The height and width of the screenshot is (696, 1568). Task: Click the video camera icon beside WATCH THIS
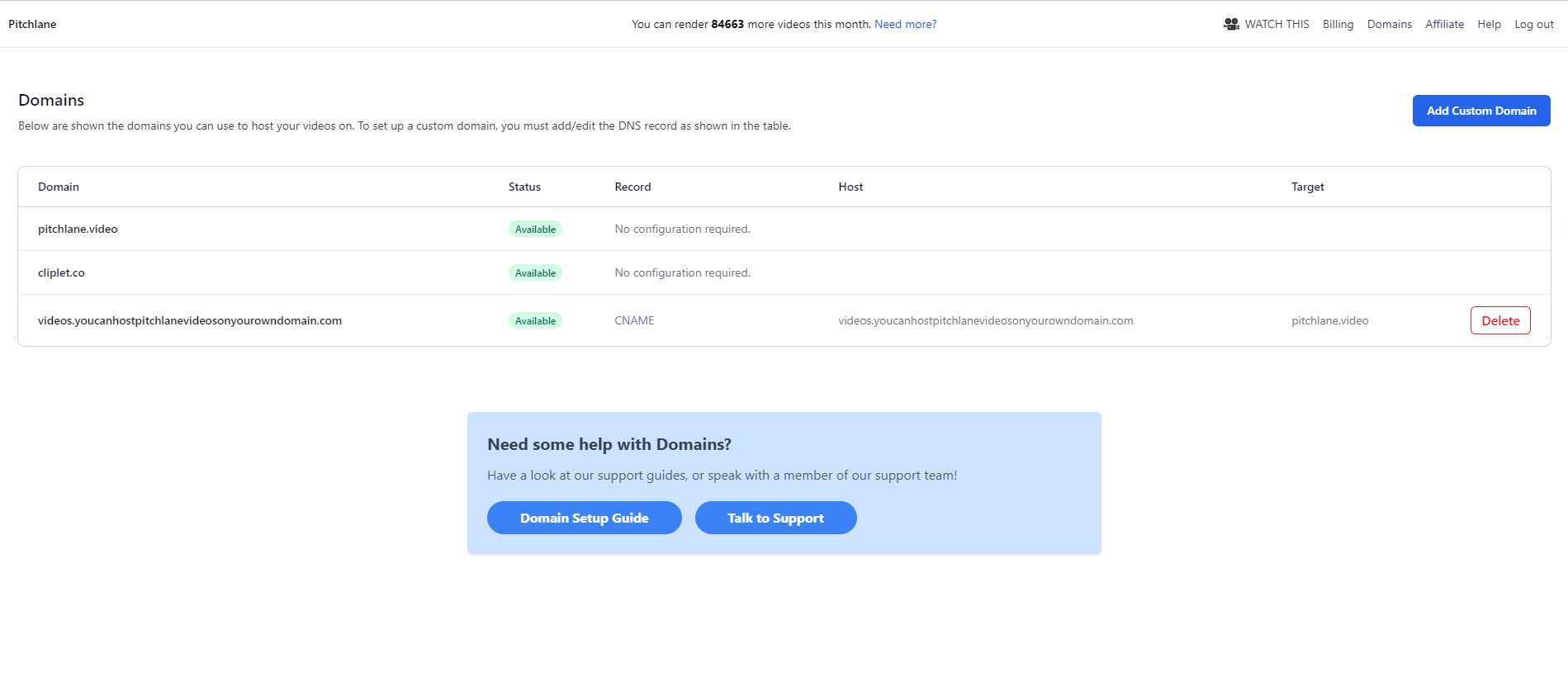(1231, 24)
